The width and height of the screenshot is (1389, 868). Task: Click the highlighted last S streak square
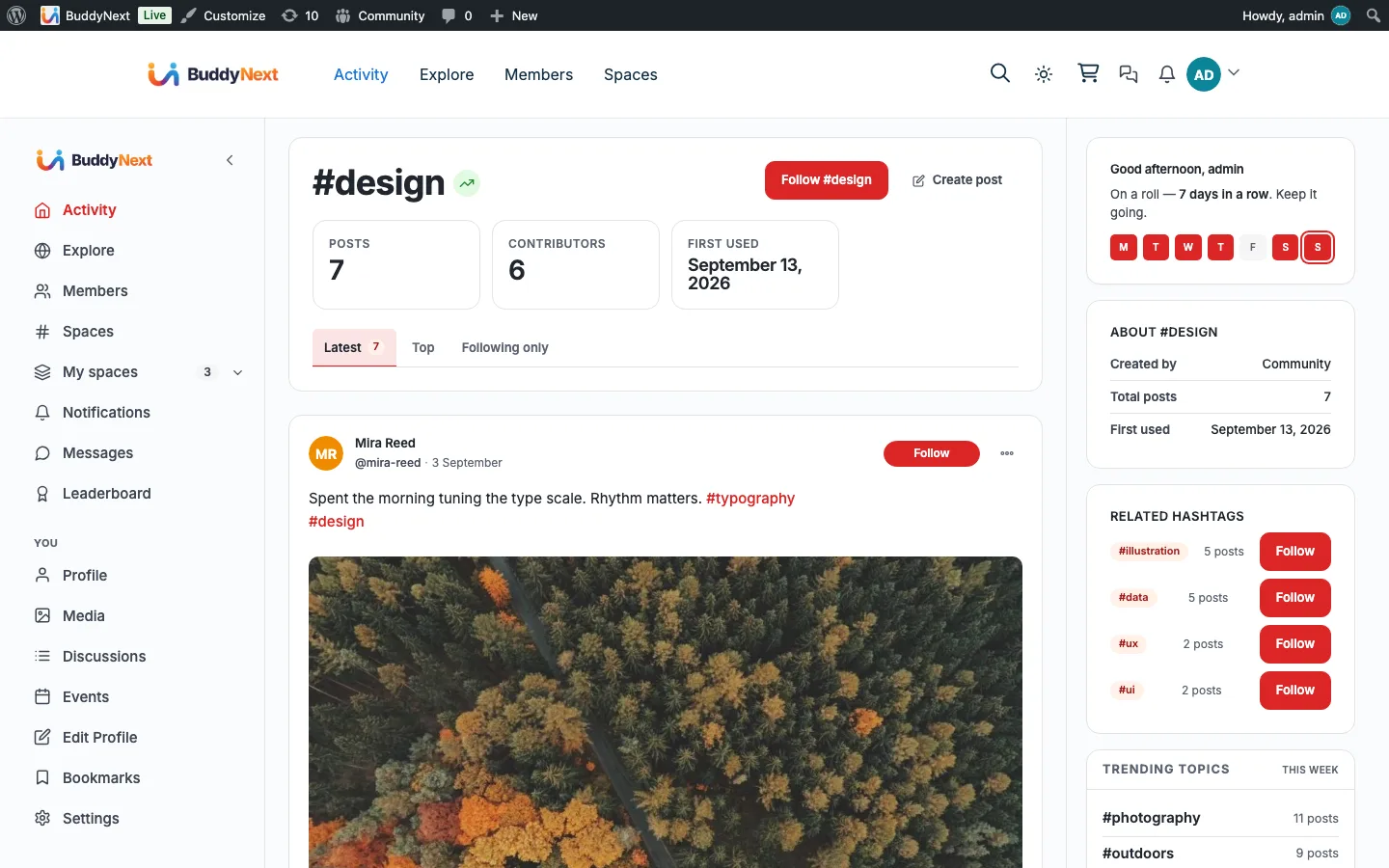tap(1318, 248)
